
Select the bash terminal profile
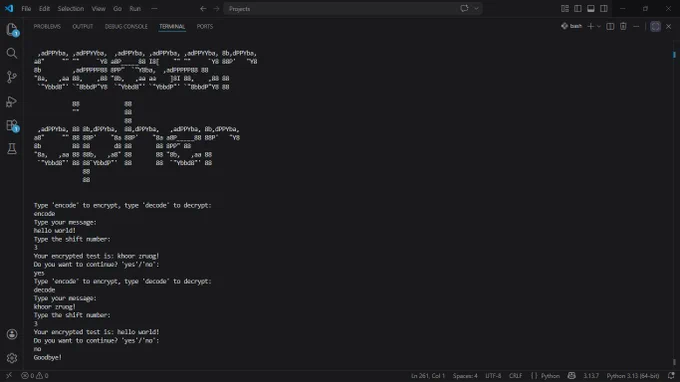point(571,26)
